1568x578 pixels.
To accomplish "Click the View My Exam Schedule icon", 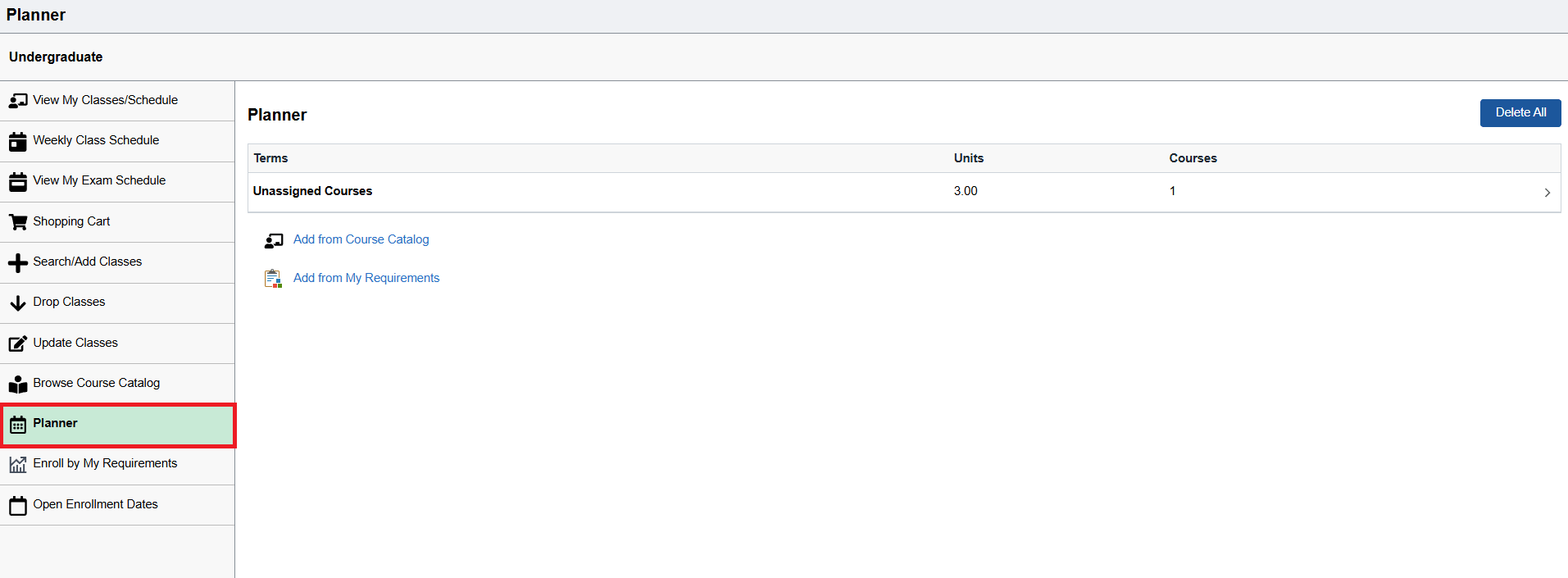I will 18,181.
